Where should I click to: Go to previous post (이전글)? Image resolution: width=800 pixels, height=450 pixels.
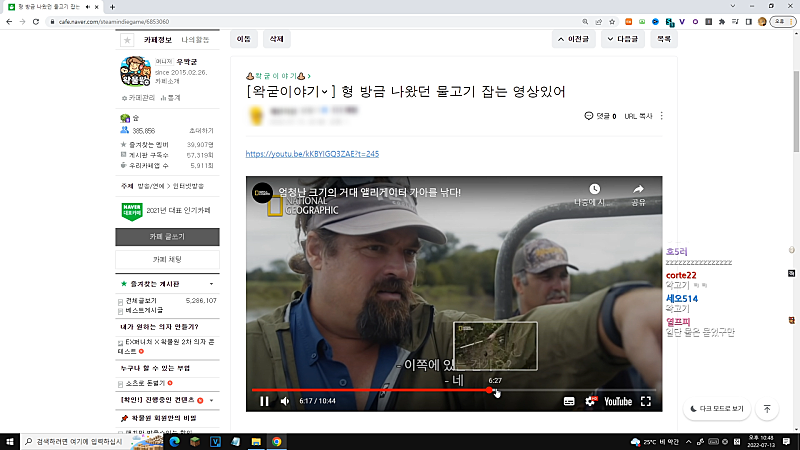click(x=575, y=39)
